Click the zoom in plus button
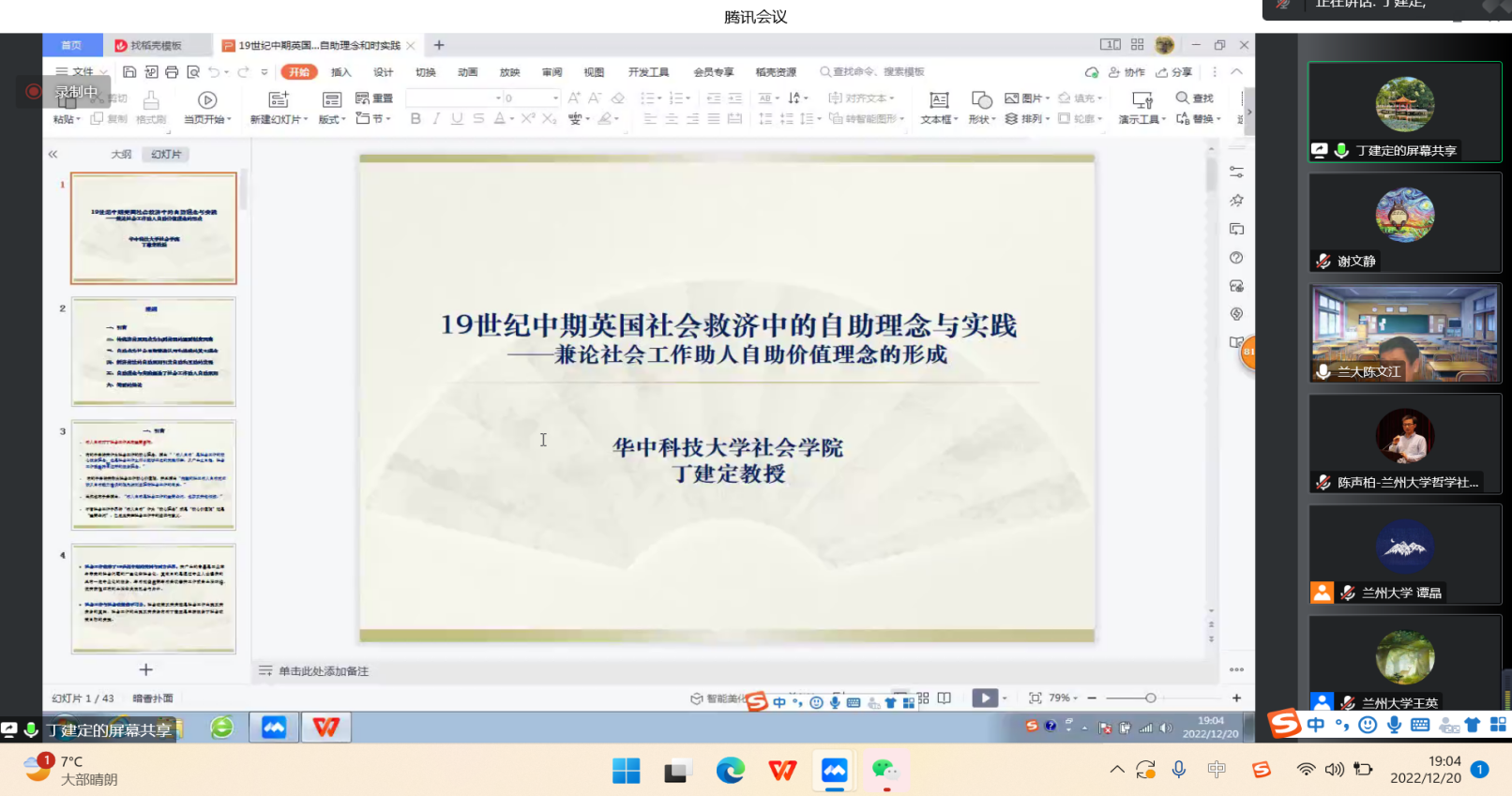 1236,698
